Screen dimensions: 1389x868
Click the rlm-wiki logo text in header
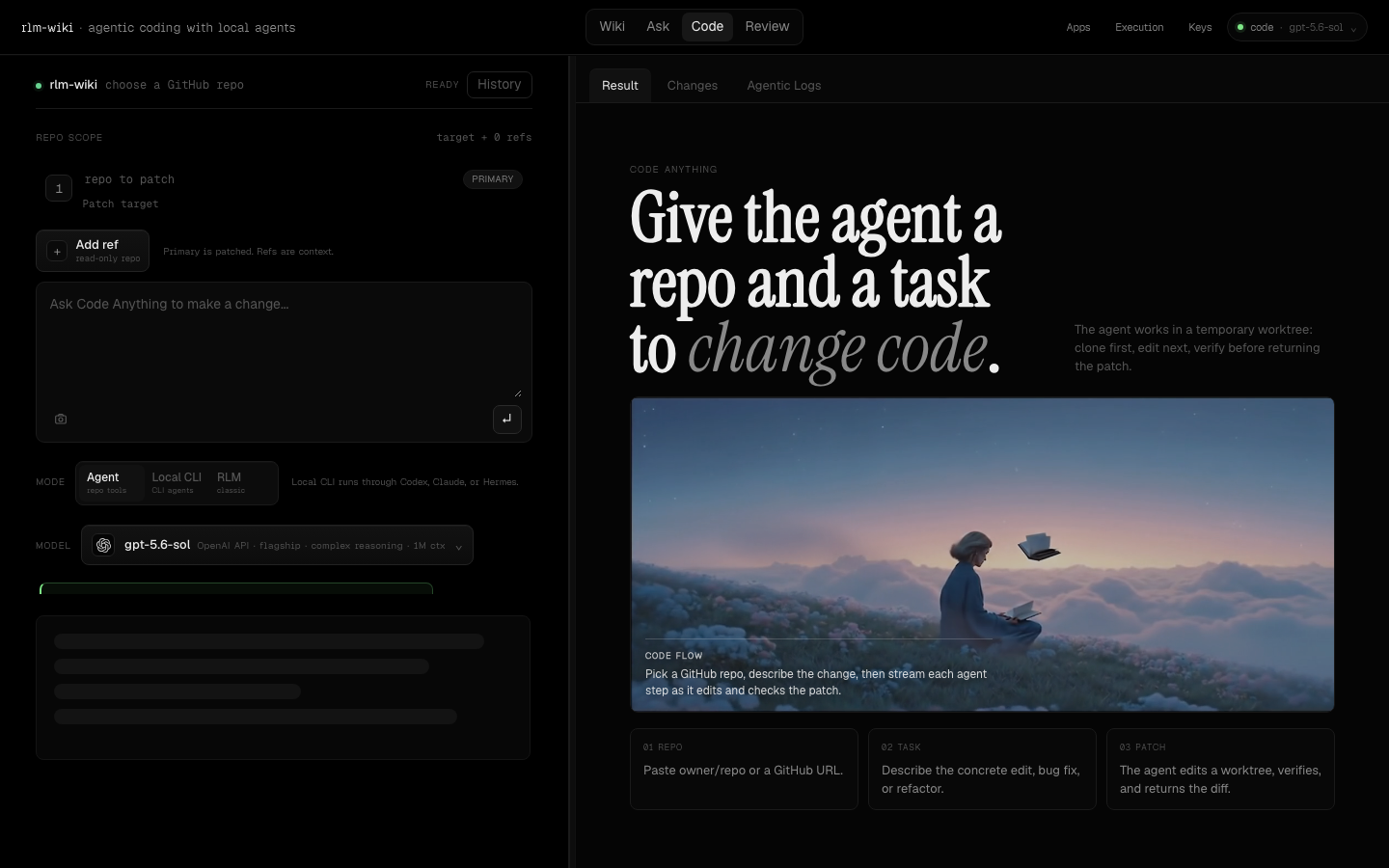[47, 28]
